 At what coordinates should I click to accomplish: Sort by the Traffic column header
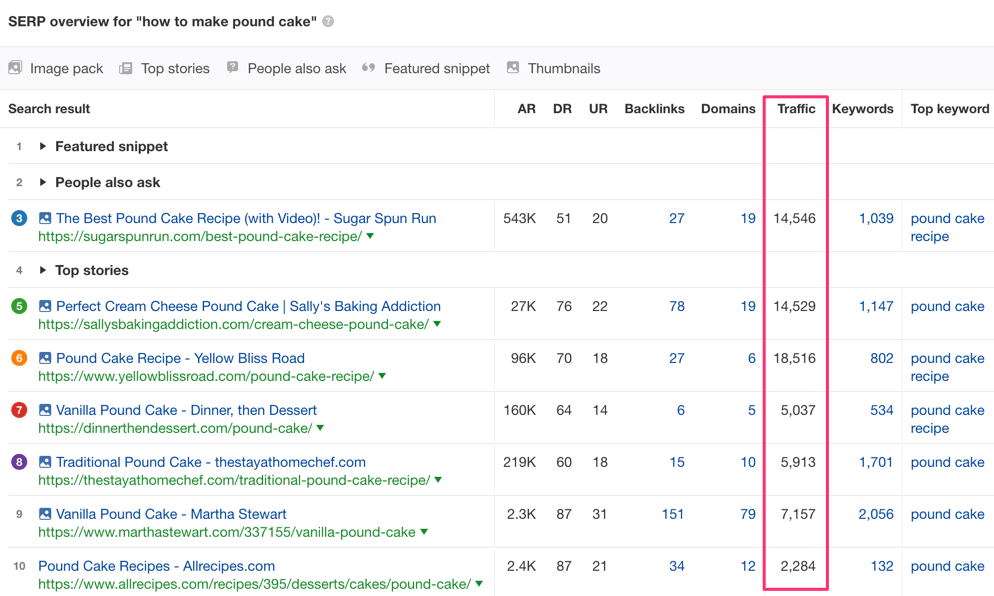(796, 108)
